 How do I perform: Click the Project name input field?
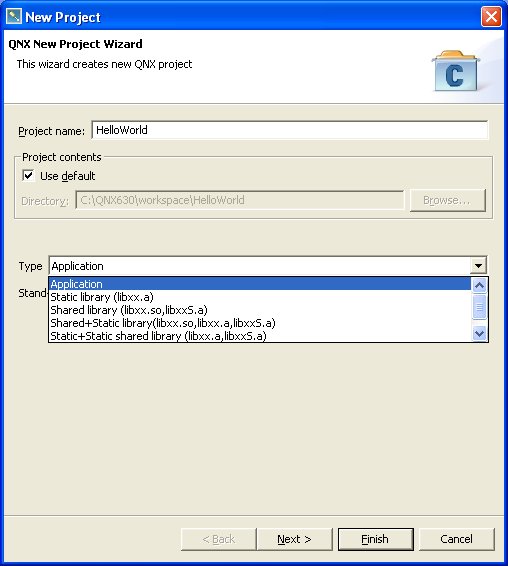tap(290, 130)
